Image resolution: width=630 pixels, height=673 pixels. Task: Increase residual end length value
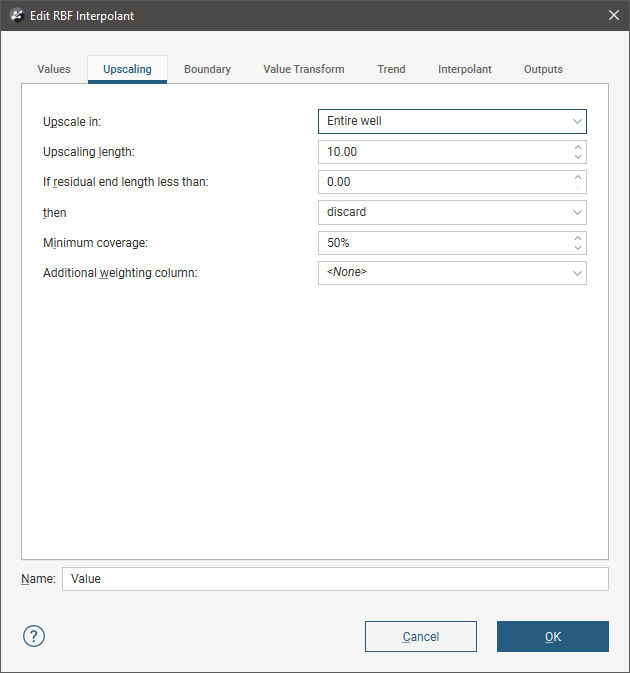click(x=578, y=177)
